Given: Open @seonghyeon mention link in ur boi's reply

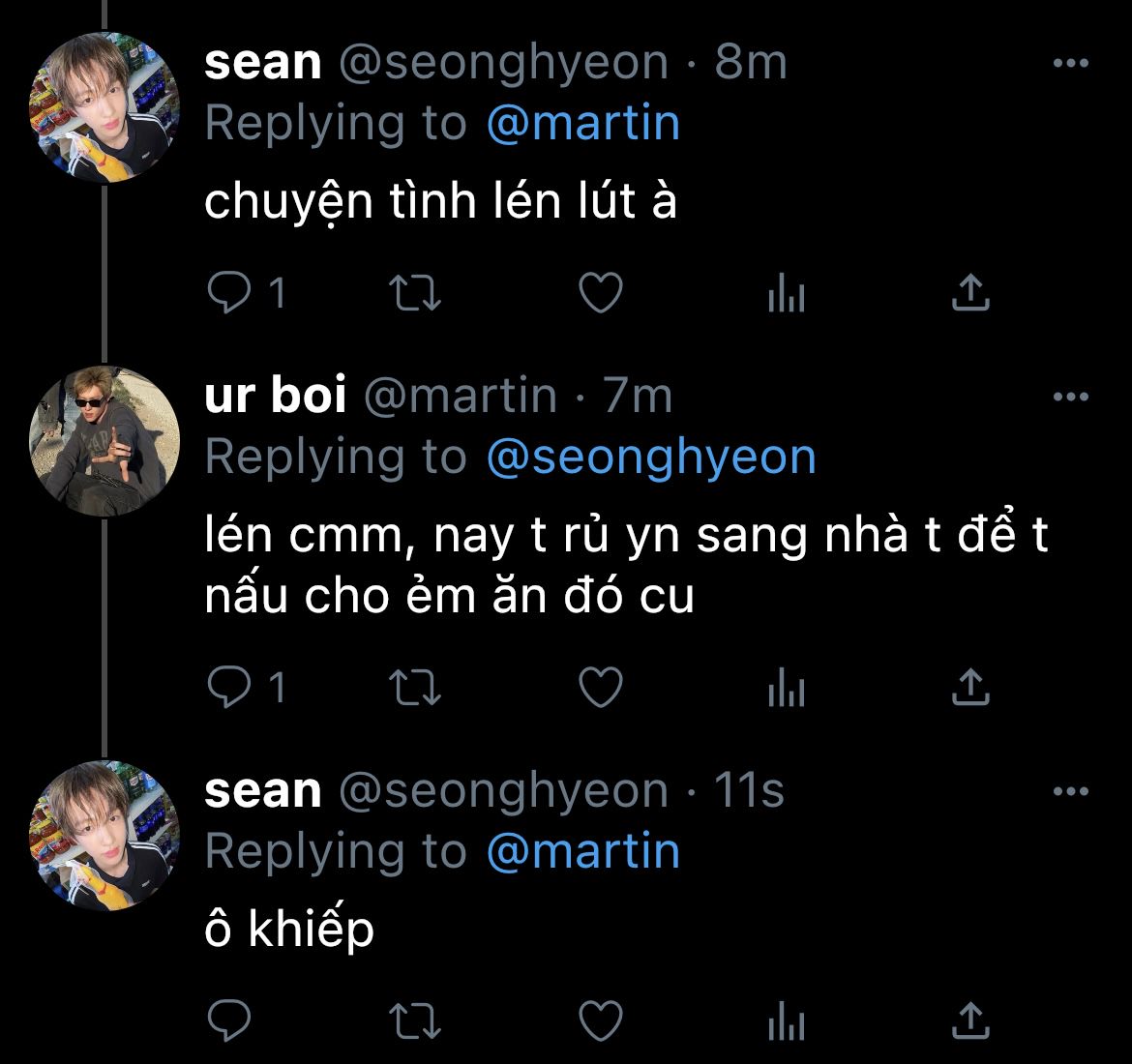Looking at the screenshot, I should point(651,457).
